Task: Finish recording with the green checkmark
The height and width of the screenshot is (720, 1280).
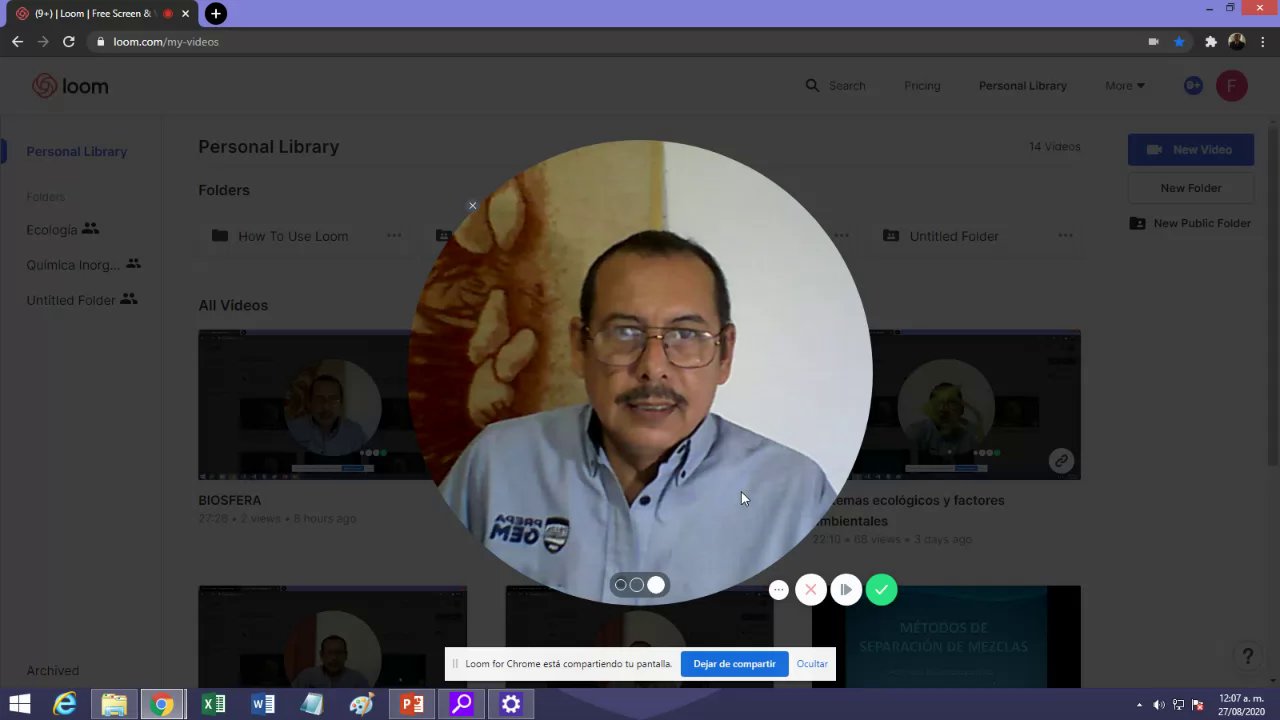Action: click(881, 590)
